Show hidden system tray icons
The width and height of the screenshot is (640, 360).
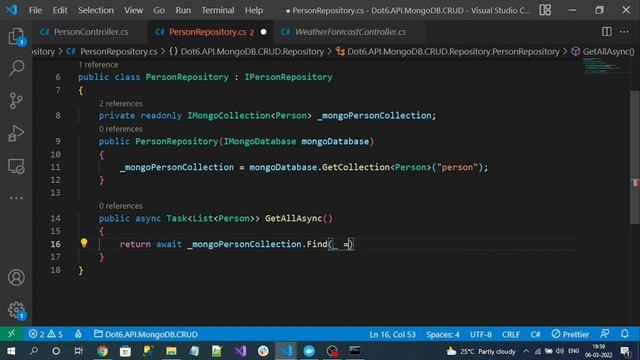(x=526, y=351)
